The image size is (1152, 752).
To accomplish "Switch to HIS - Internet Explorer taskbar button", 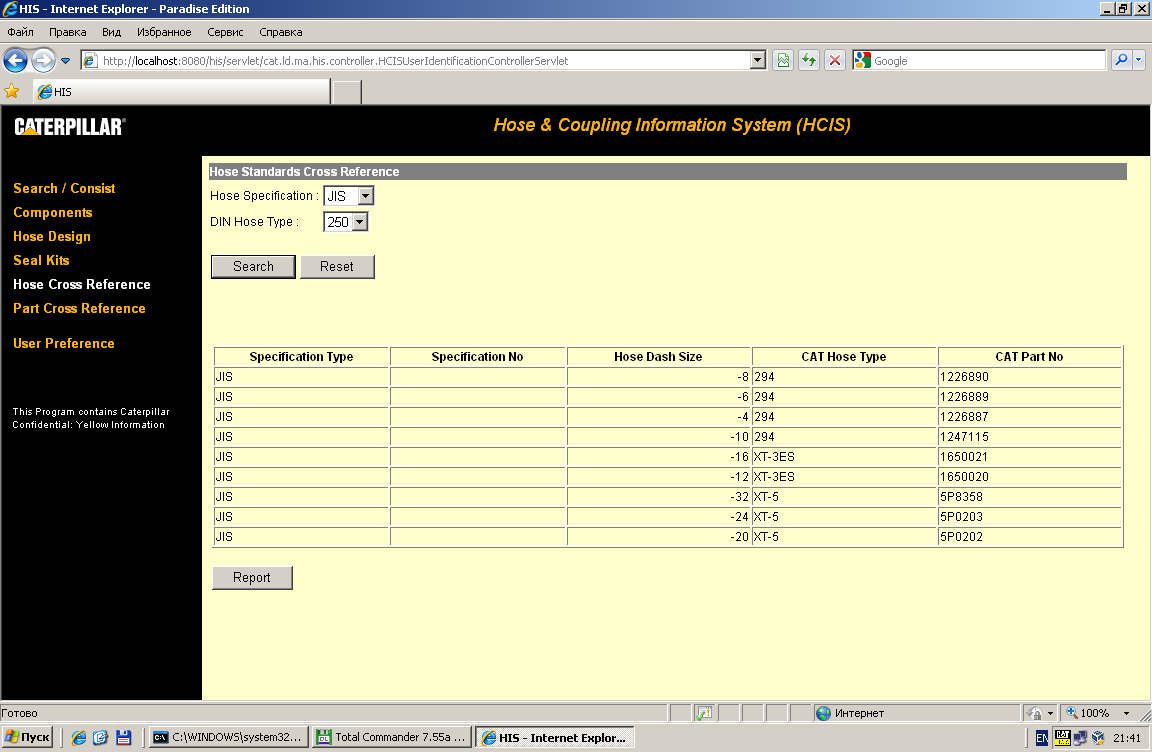I will pos(555,737).
